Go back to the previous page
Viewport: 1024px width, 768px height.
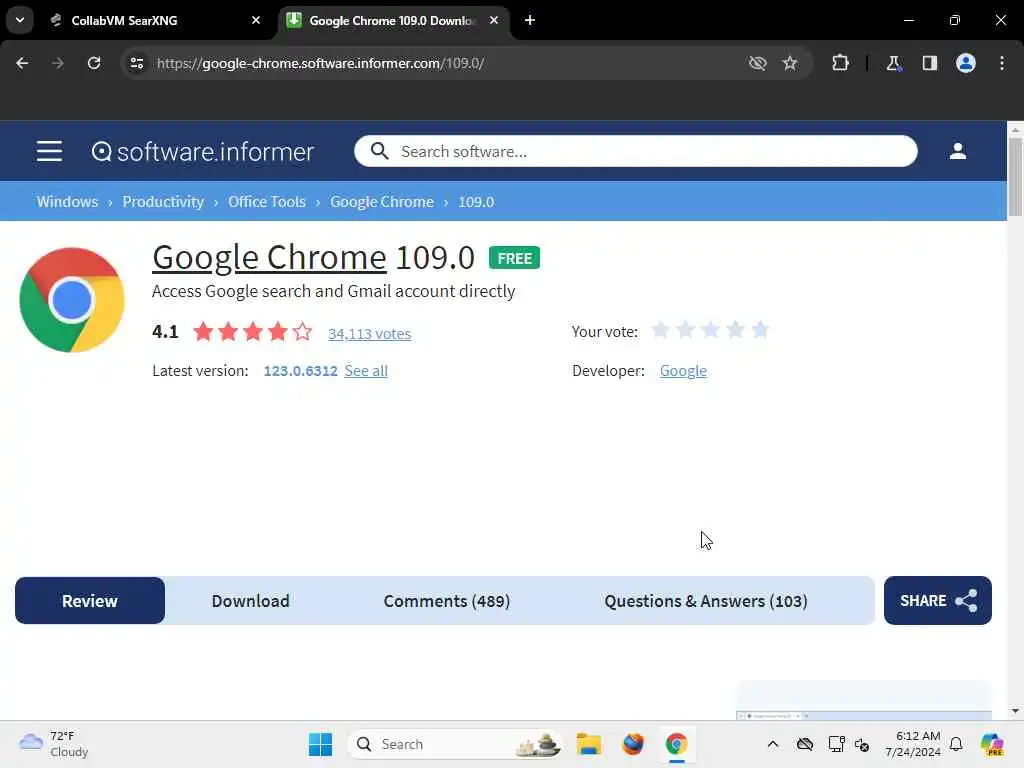pos(22,63)
